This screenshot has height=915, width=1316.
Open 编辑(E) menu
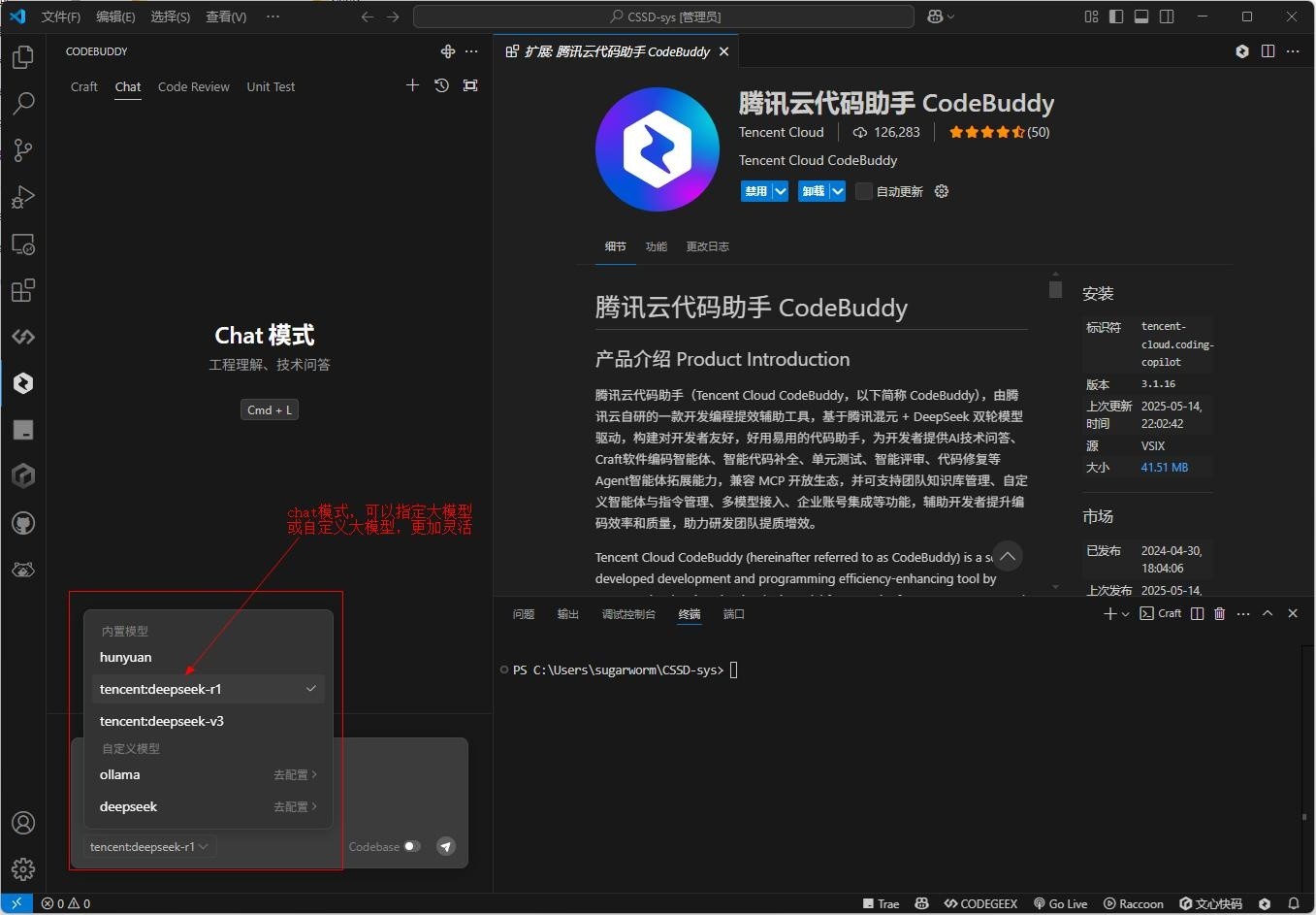[x=115, y=16]
